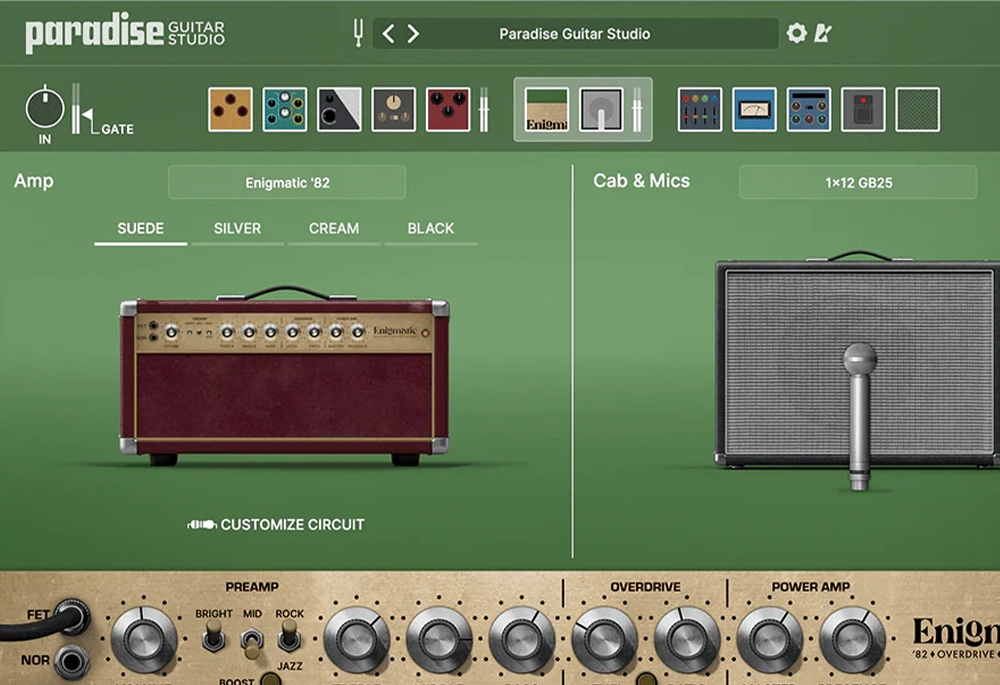Viewport: 1000px width, 685px height.
Task: Select the Enigmatic amp slot thumbnail
Action: tap(547, 110)
